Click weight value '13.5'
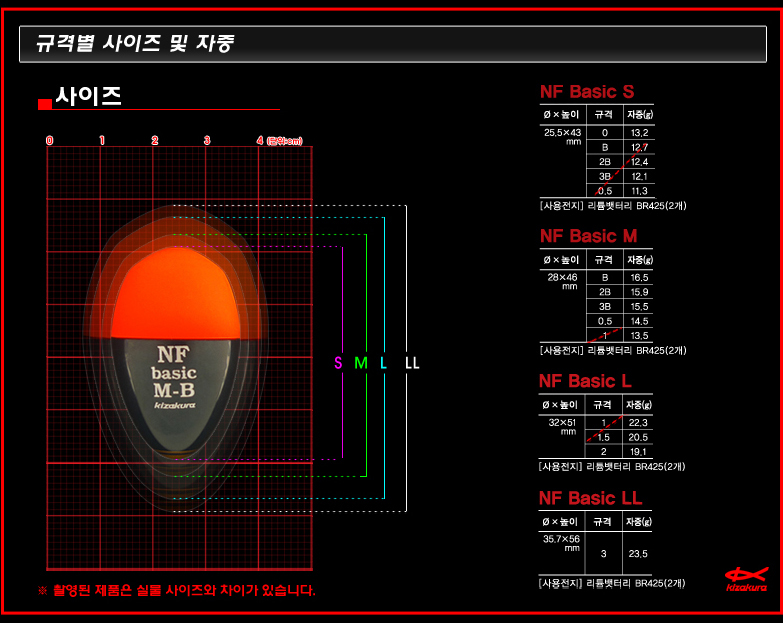Image resolution: width=783 pixels, height=623 pixels. (x=639, y=335)
